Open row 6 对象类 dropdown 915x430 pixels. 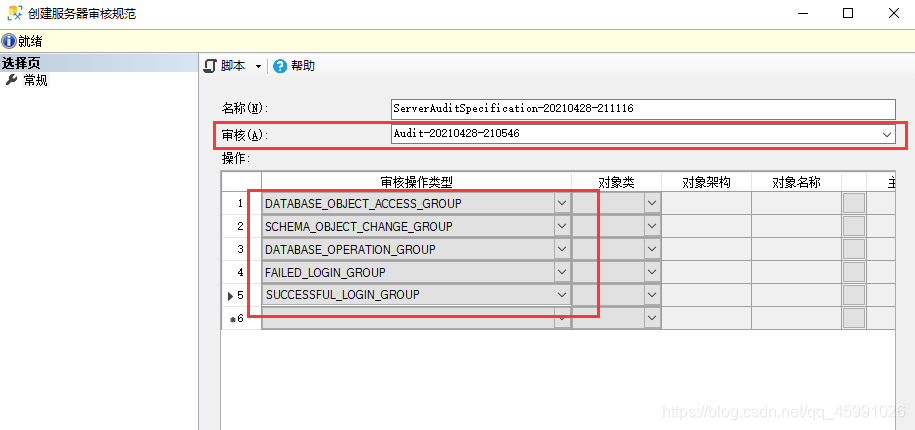coord(652,318)
